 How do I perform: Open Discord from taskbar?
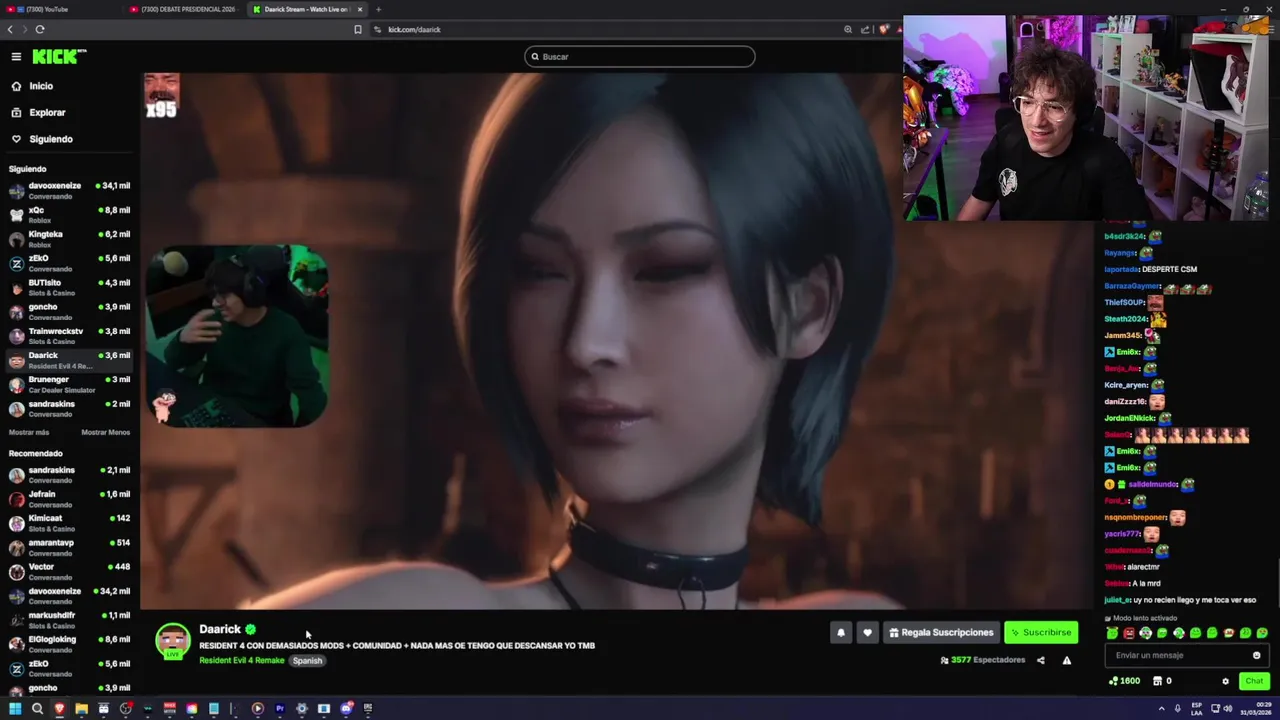(346, 708)
